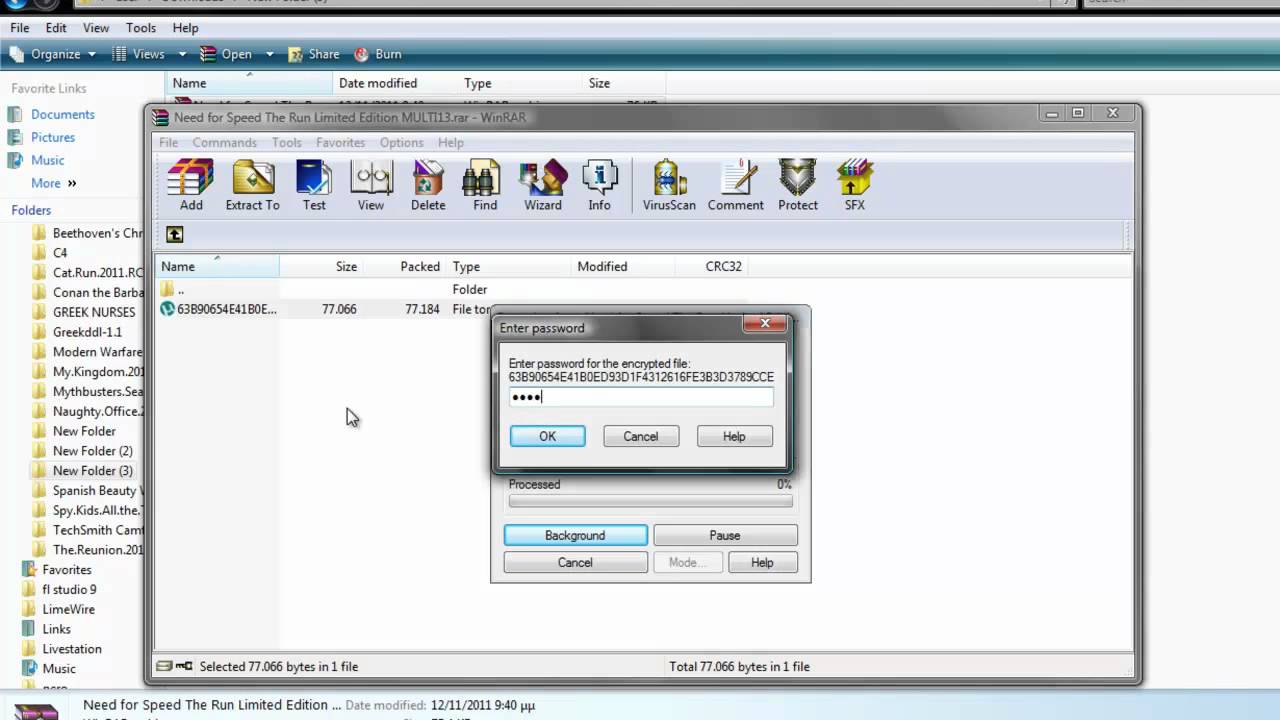Click inside the password input field

click(x=641, y=397)
